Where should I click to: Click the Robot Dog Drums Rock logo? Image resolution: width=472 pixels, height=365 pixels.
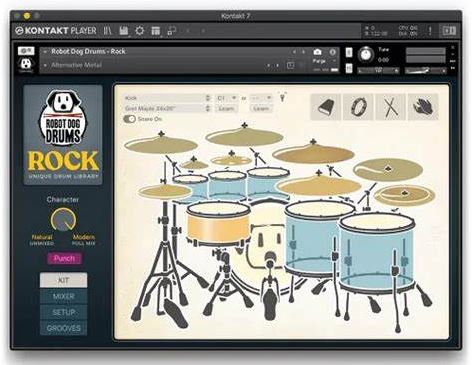tap(63, 135)
